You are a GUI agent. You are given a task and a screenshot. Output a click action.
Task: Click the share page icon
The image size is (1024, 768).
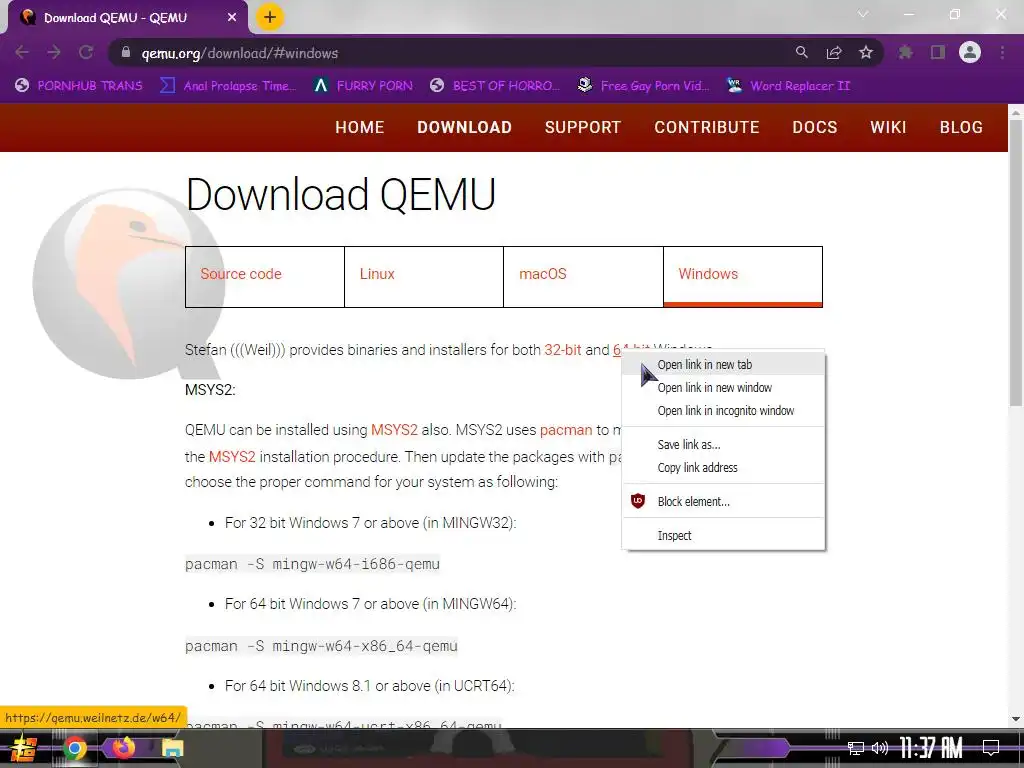[x=834, y=52]
